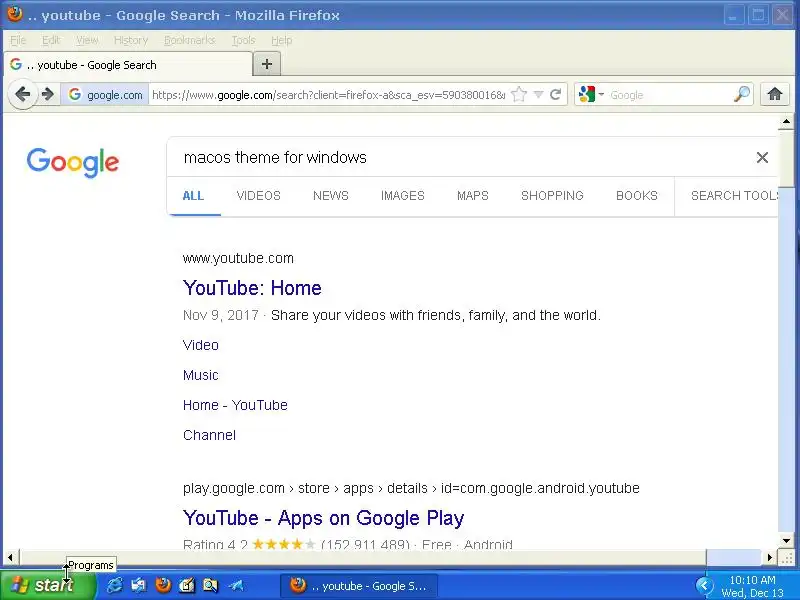Click the www.youtube.com result URL text
The width and height of the screenshot is (800, 600).
click(x=238, y=258)
